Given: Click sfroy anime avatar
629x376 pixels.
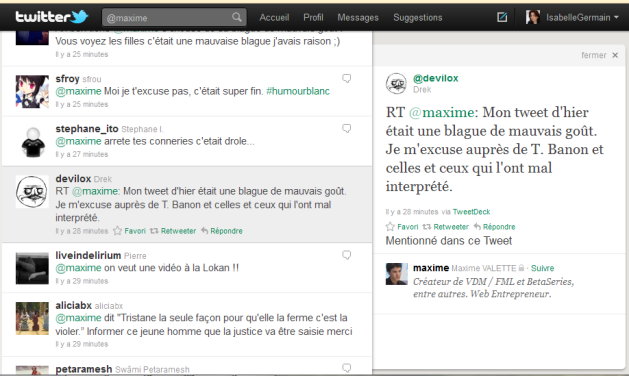Looking at the screenshot, I should (x=32, y=91).
